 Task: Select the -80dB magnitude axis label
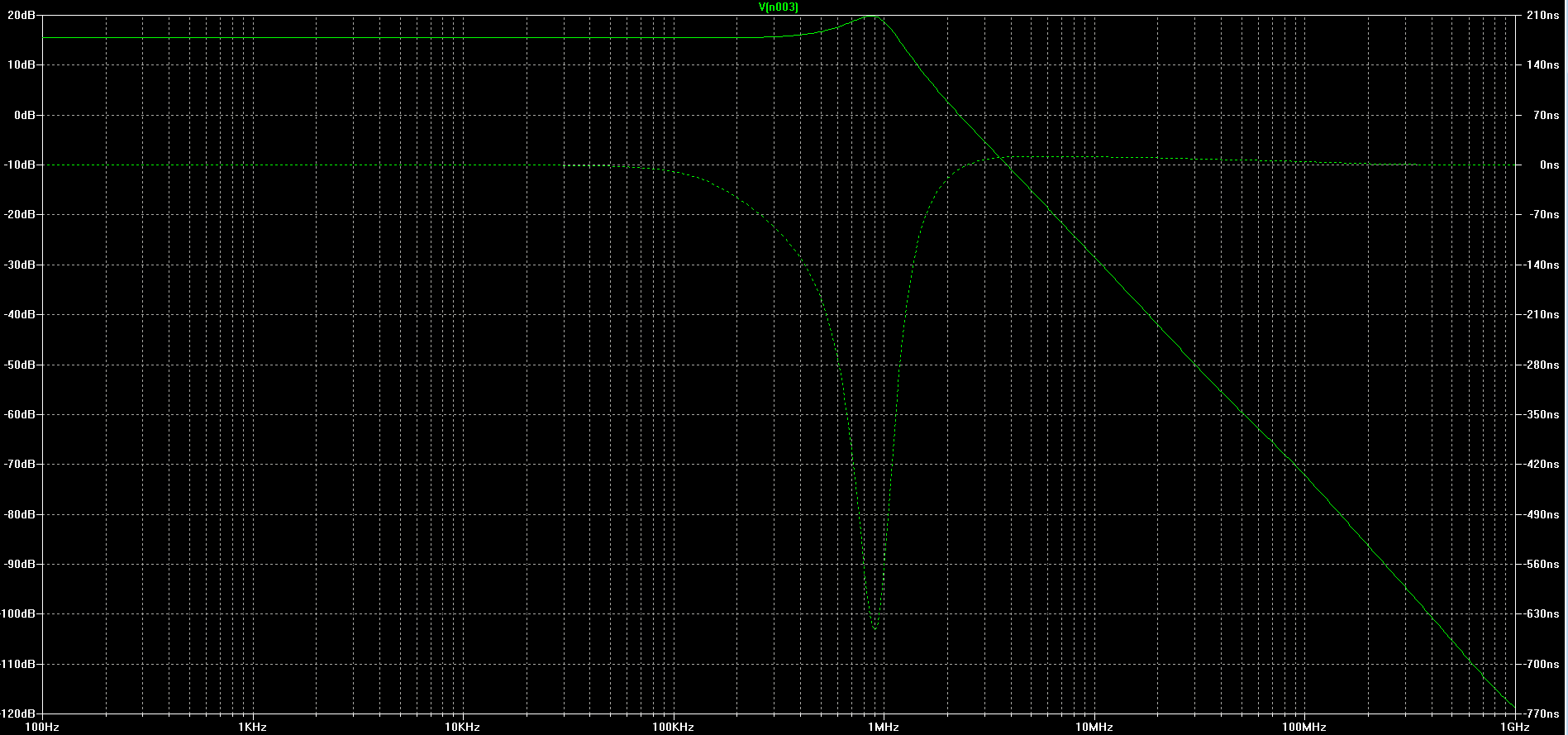pyautogui.click(x=19, y=514)
